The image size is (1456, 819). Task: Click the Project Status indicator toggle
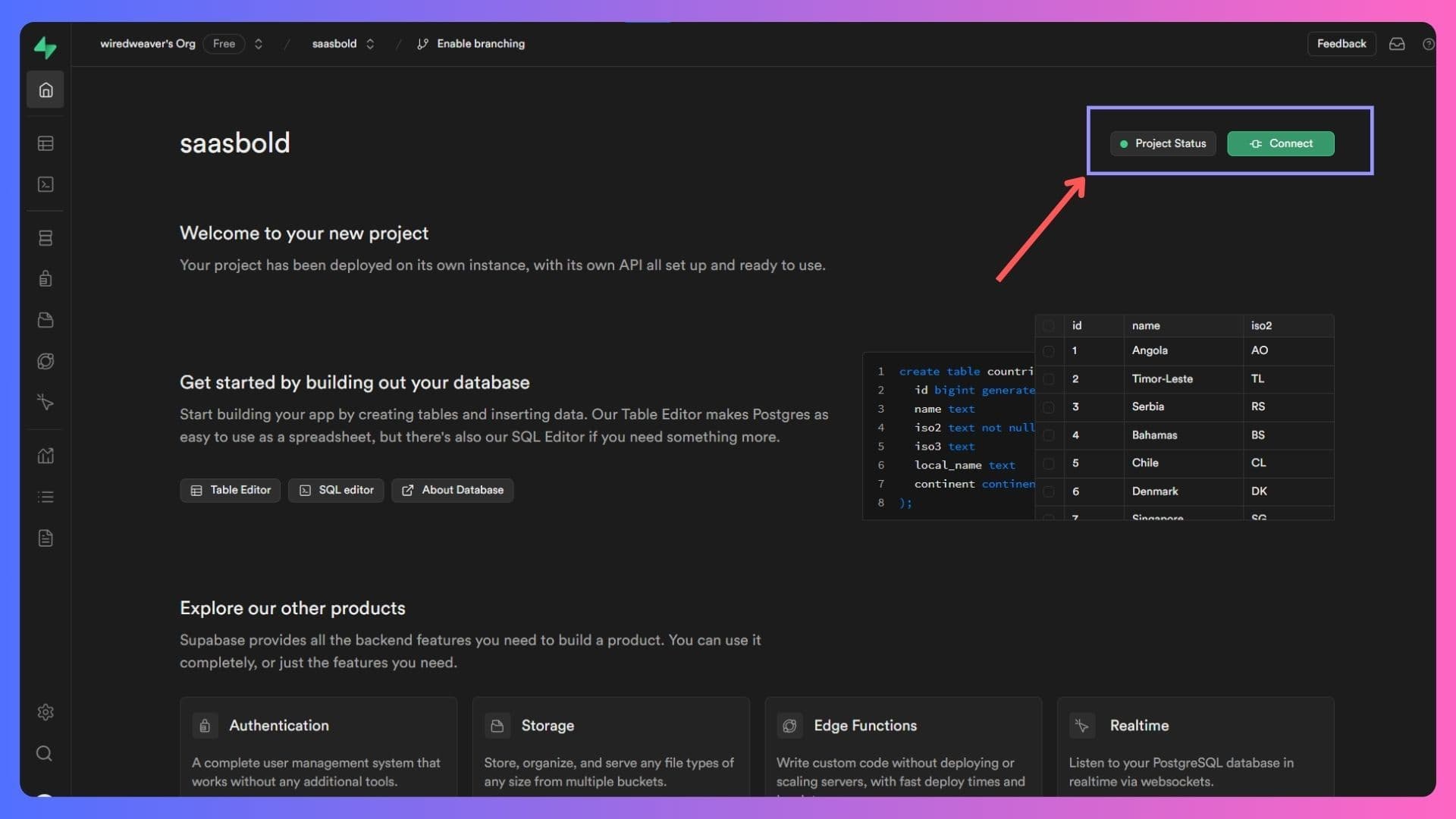point(1163,143)
